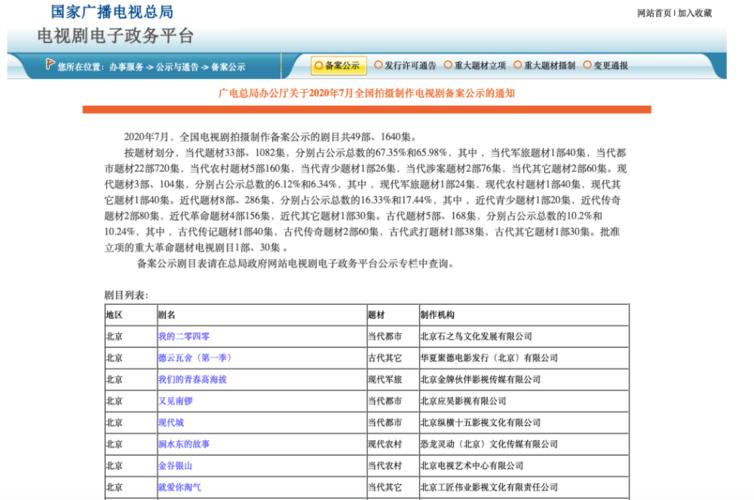Go to the 变更通报 tab
This screenshot has width=754, height=500.
click(x=606, y=65)
